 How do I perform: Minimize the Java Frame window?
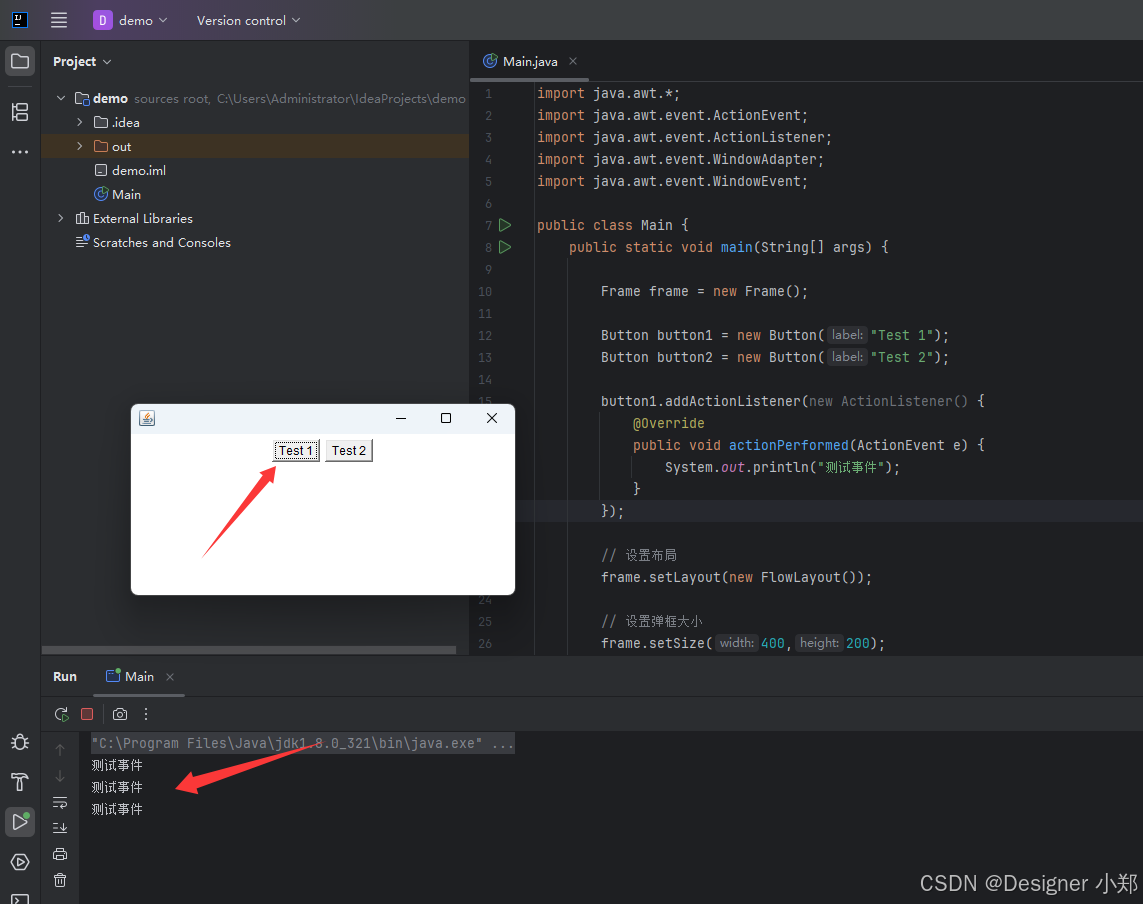400,418
